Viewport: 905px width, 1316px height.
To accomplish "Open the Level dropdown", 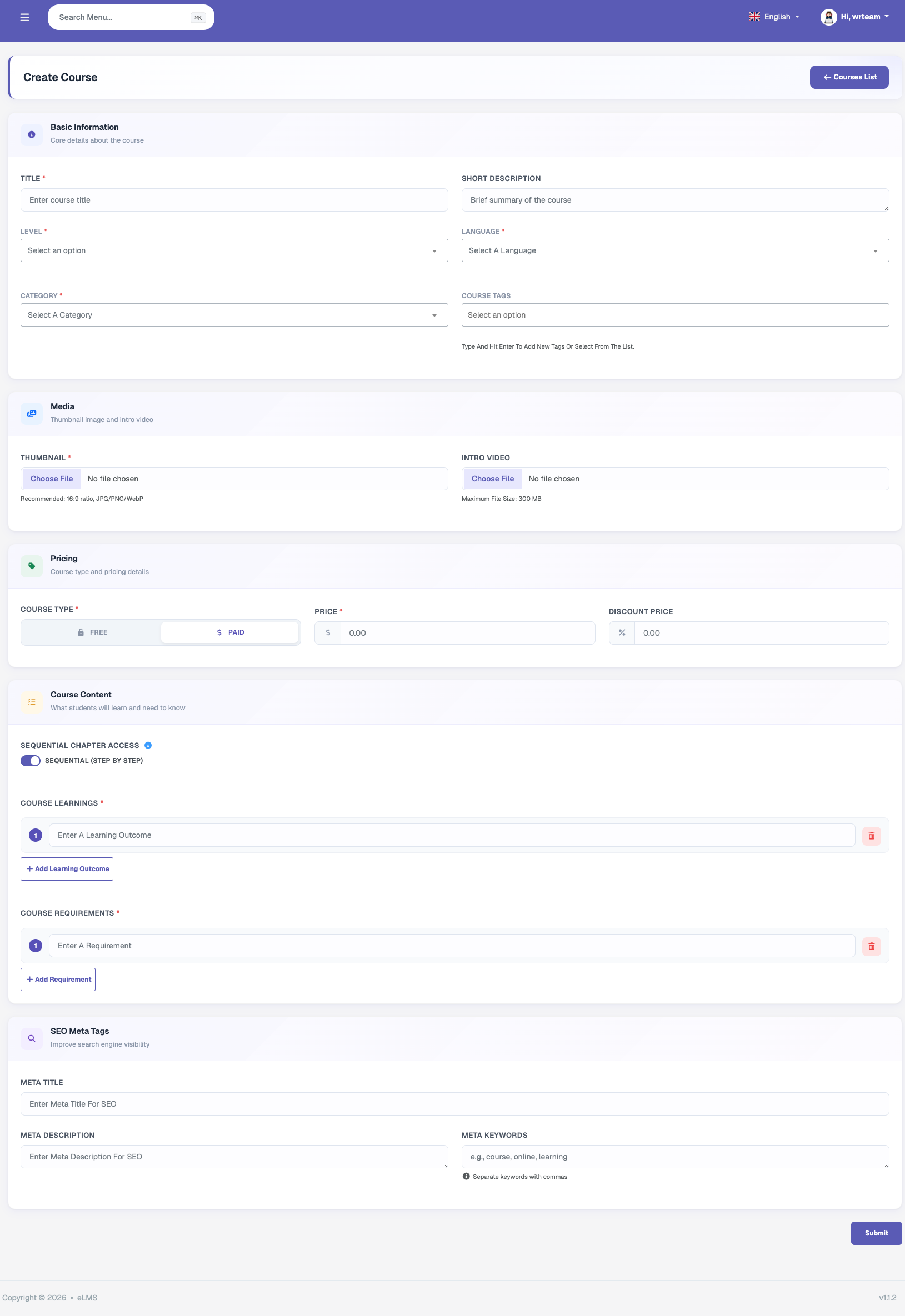I will (x=234, y=250).
